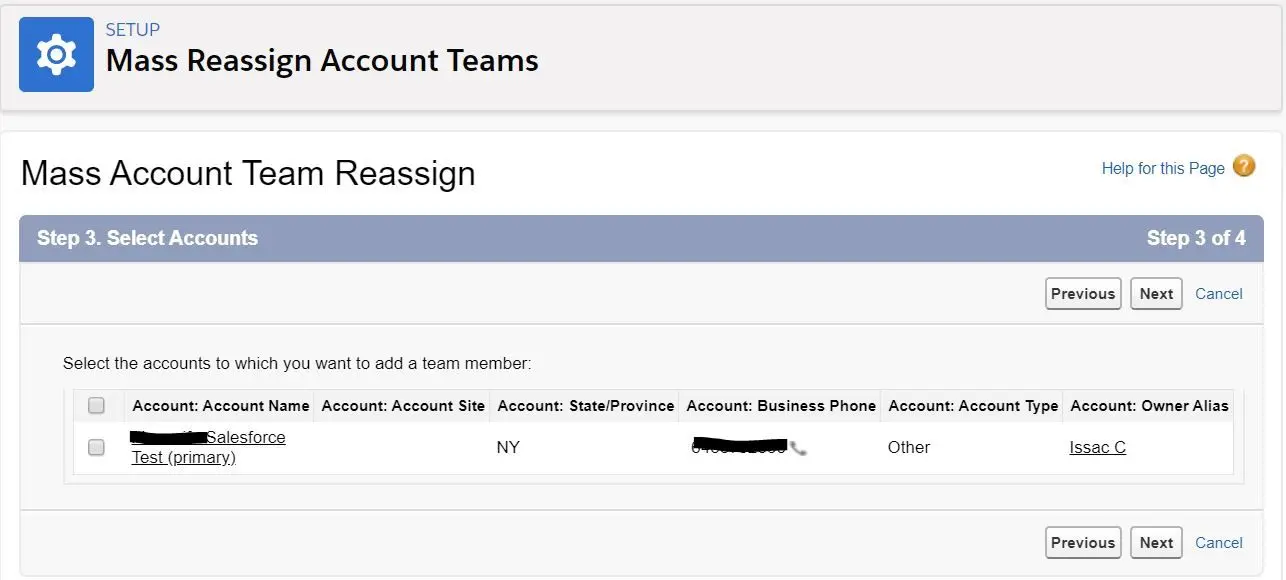Click the phone icon beside business phone

pyautogui.click(x=798, y=448)
